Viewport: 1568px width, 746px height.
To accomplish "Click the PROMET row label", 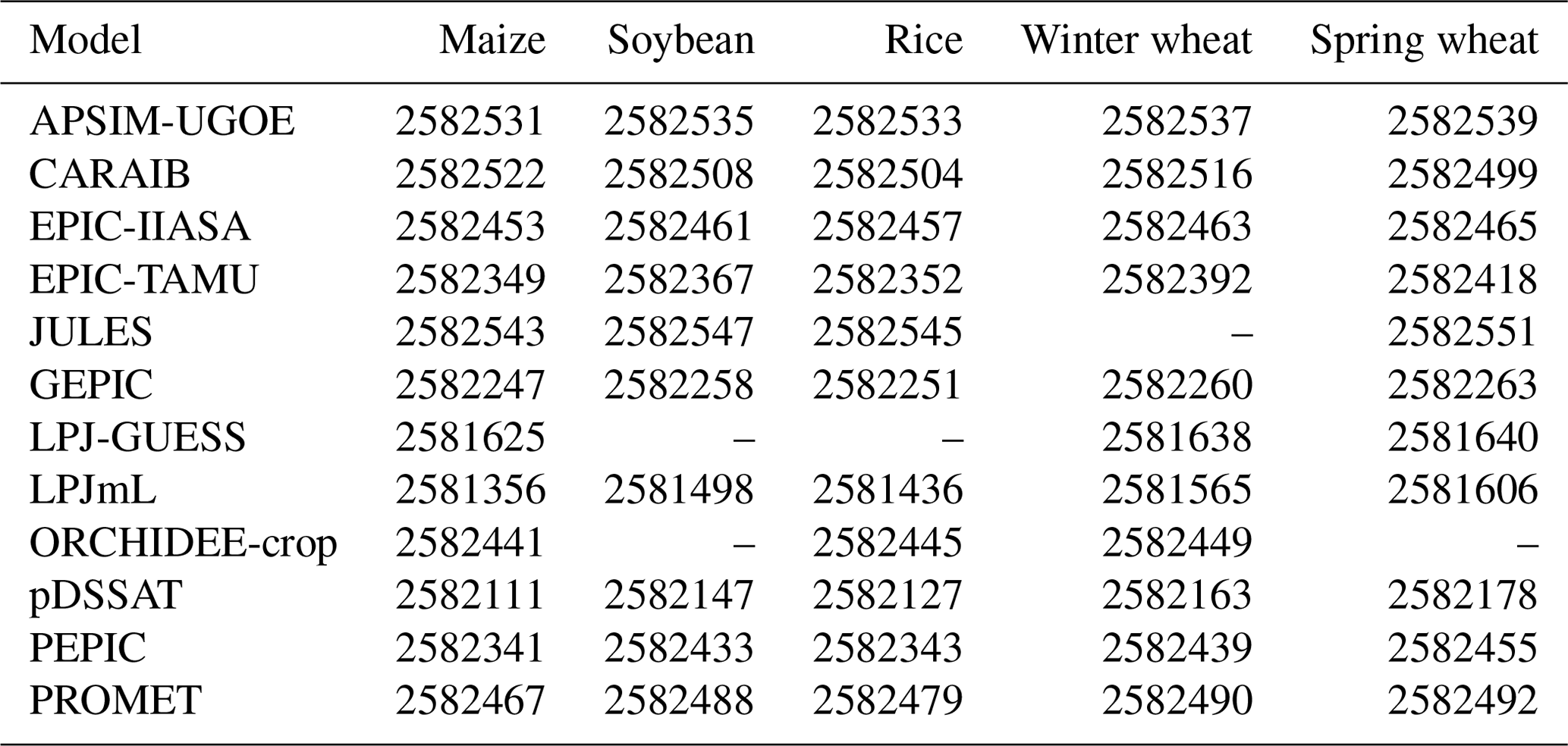I will (115, 701).
